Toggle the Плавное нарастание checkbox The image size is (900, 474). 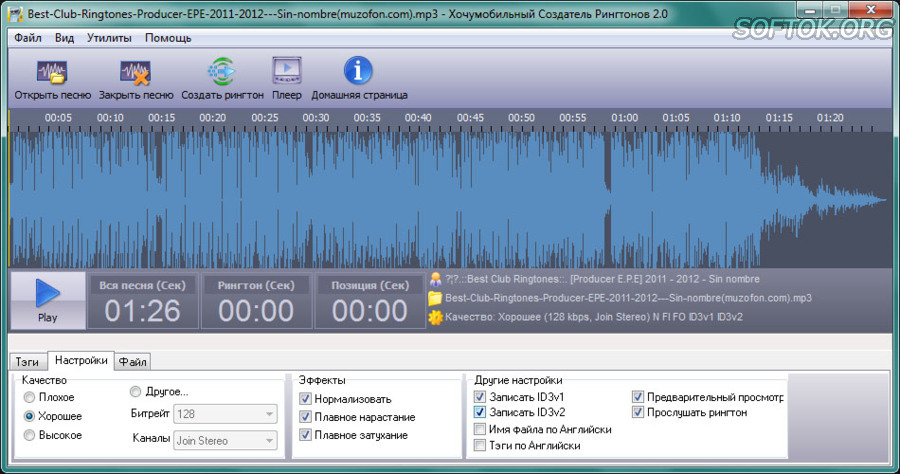[x=305, y=417]
